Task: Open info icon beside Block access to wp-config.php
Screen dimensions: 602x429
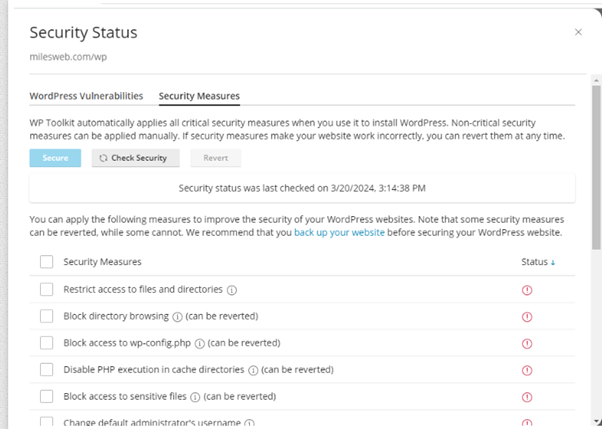Action: [199, 344]
